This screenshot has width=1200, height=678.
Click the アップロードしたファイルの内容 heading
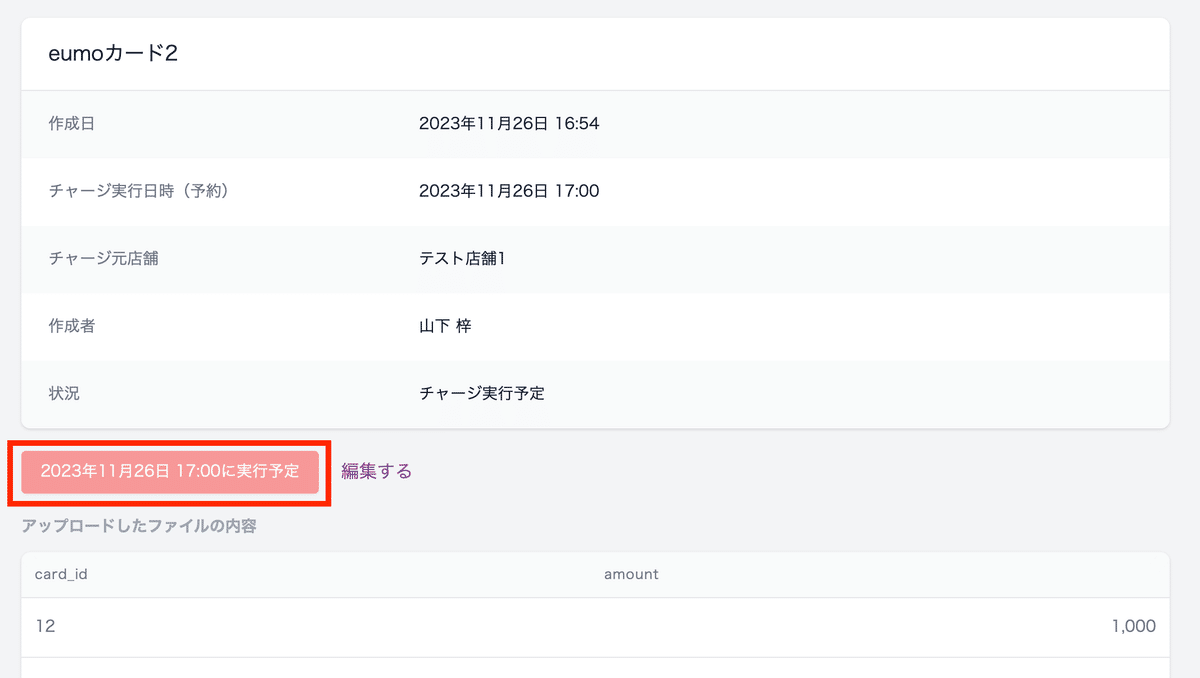[x=139, y=526]
